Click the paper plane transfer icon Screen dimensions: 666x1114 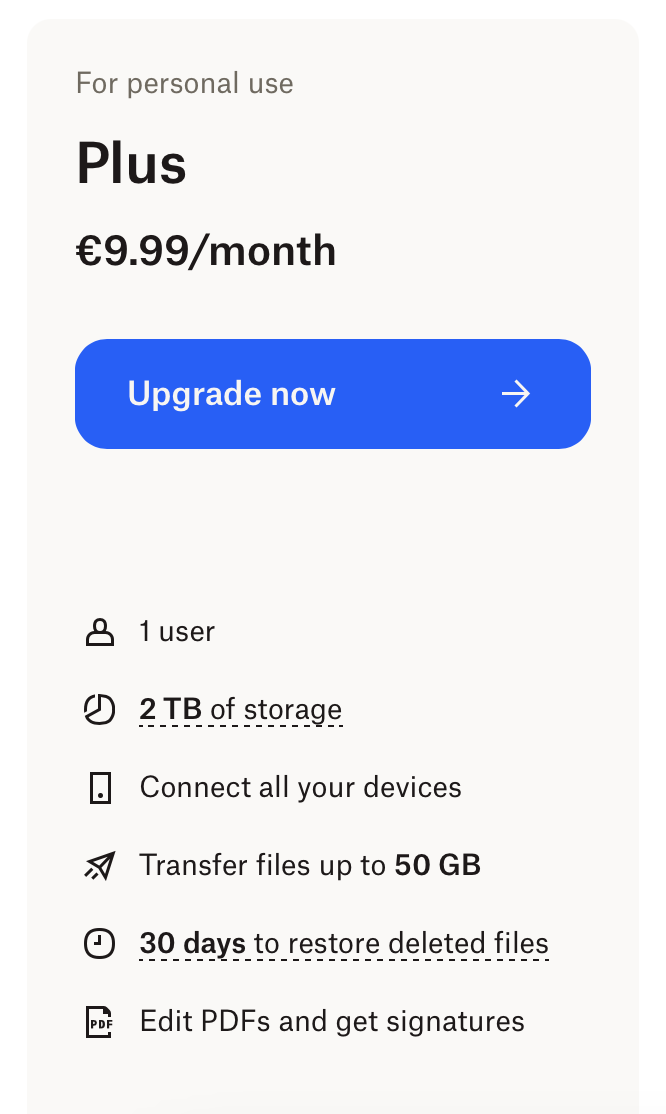click(x=99, y=865)
